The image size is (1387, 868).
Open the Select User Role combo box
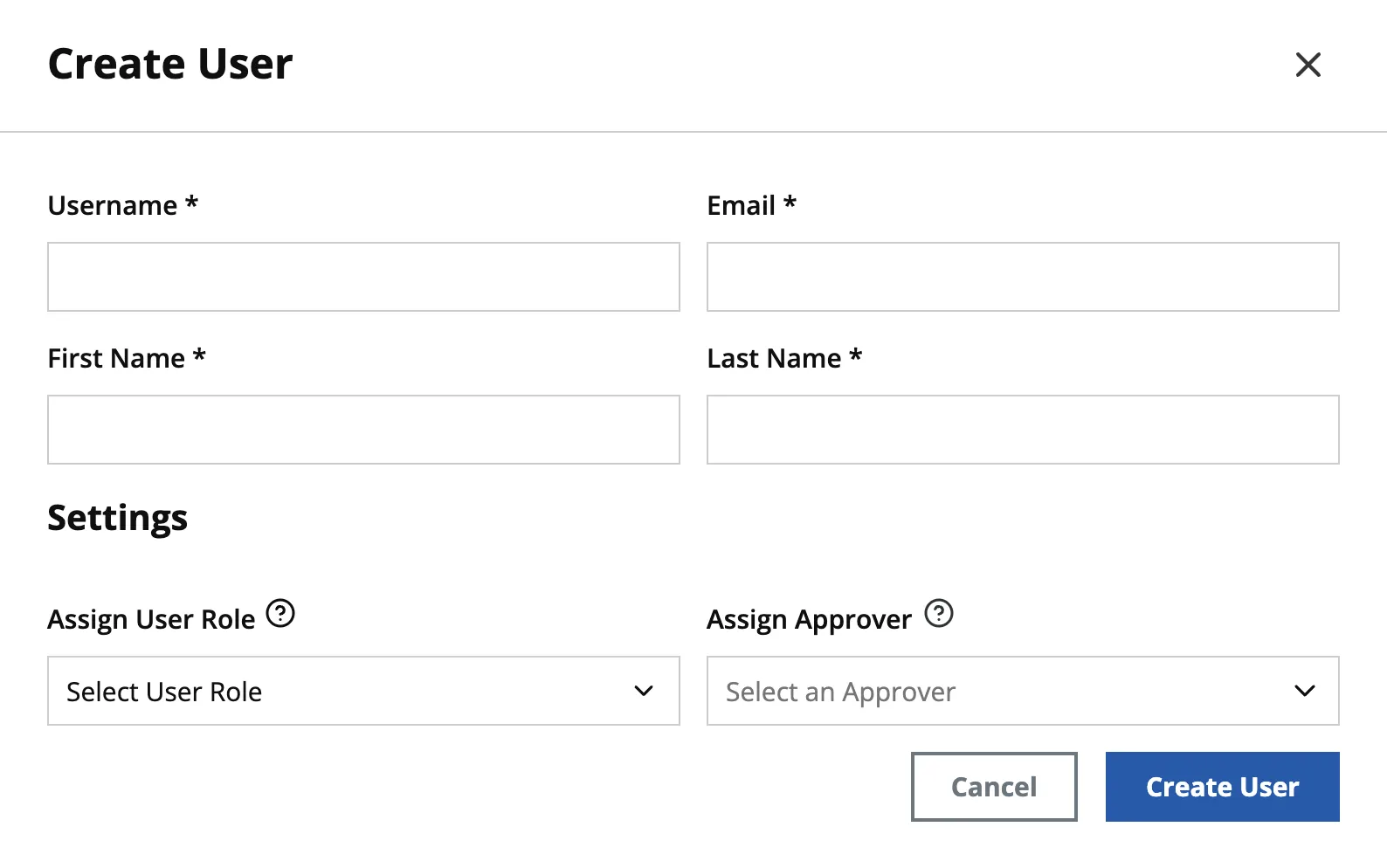[x=363, y=691]
